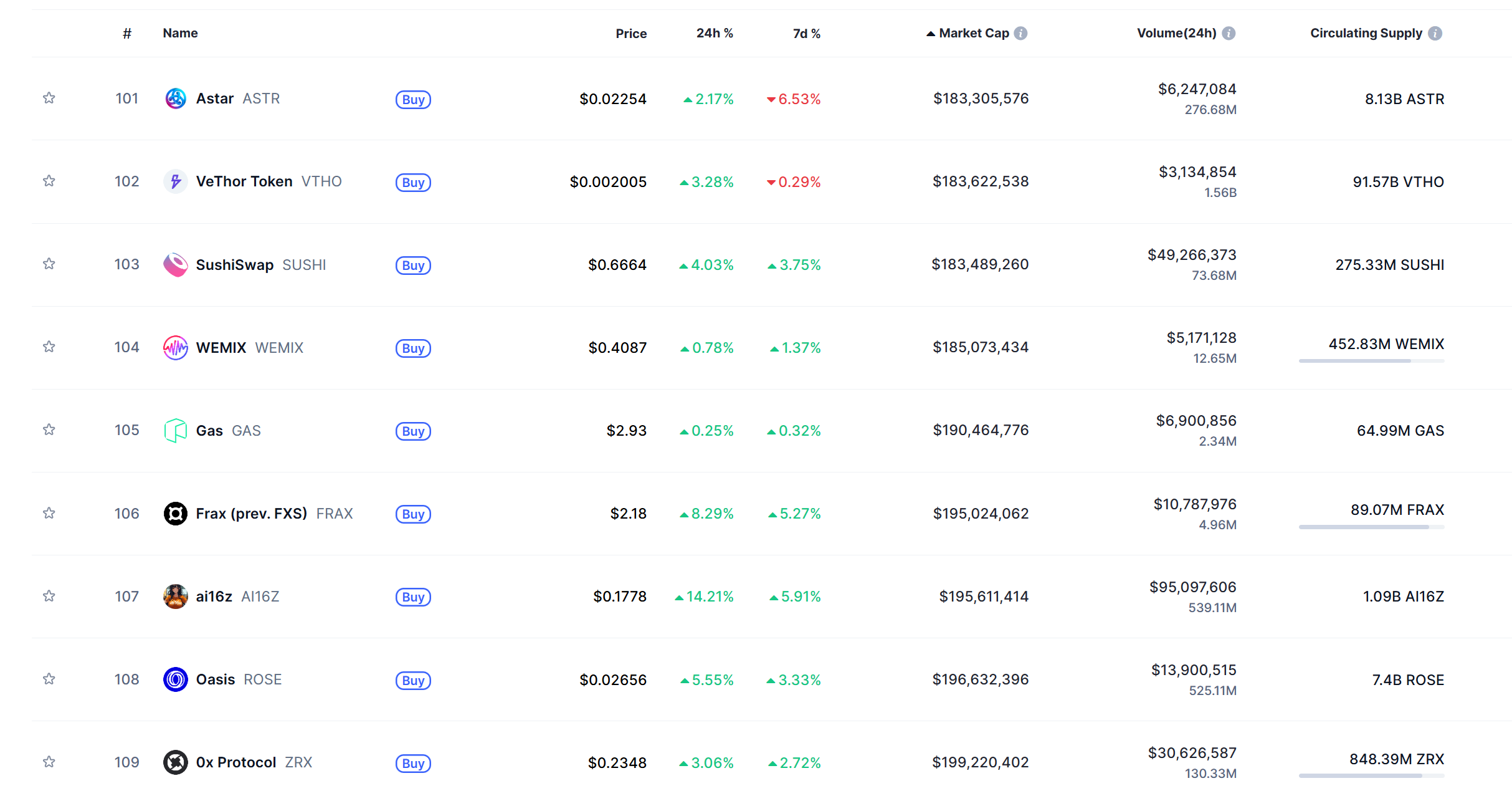This screenshot has height=801, width=1512.
Task: Buy SushiSwap via Buy button
Action: point(413,266)
